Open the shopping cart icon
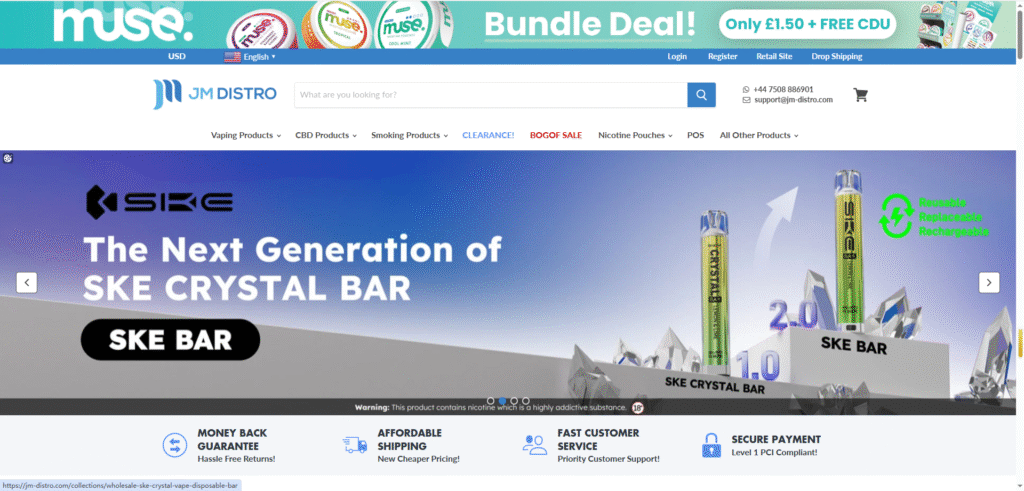The image size is (1024, 491). click(x=861, y=95)
